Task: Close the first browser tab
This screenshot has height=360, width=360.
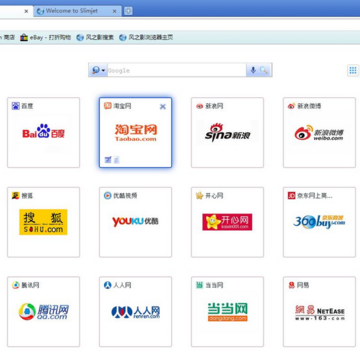Action: pos(26,11)
